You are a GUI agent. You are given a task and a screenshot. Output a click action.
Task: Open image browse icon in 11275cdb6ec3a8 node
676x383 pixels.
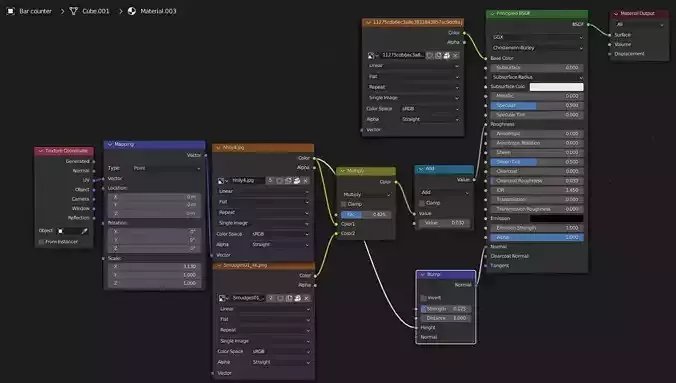point(373,55)
